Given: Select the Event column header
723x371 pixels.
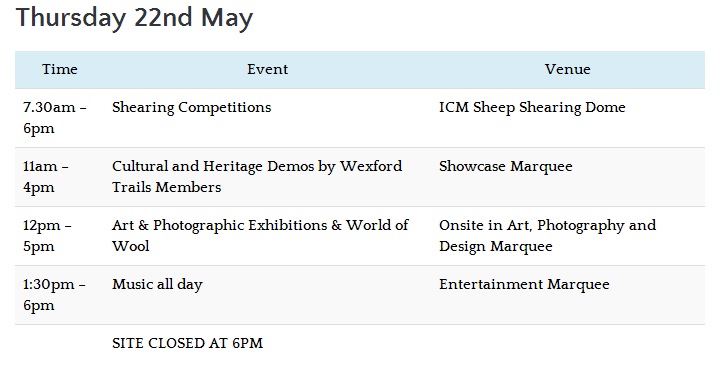Looking at the screenshot, I should click(x=267, y=70).
